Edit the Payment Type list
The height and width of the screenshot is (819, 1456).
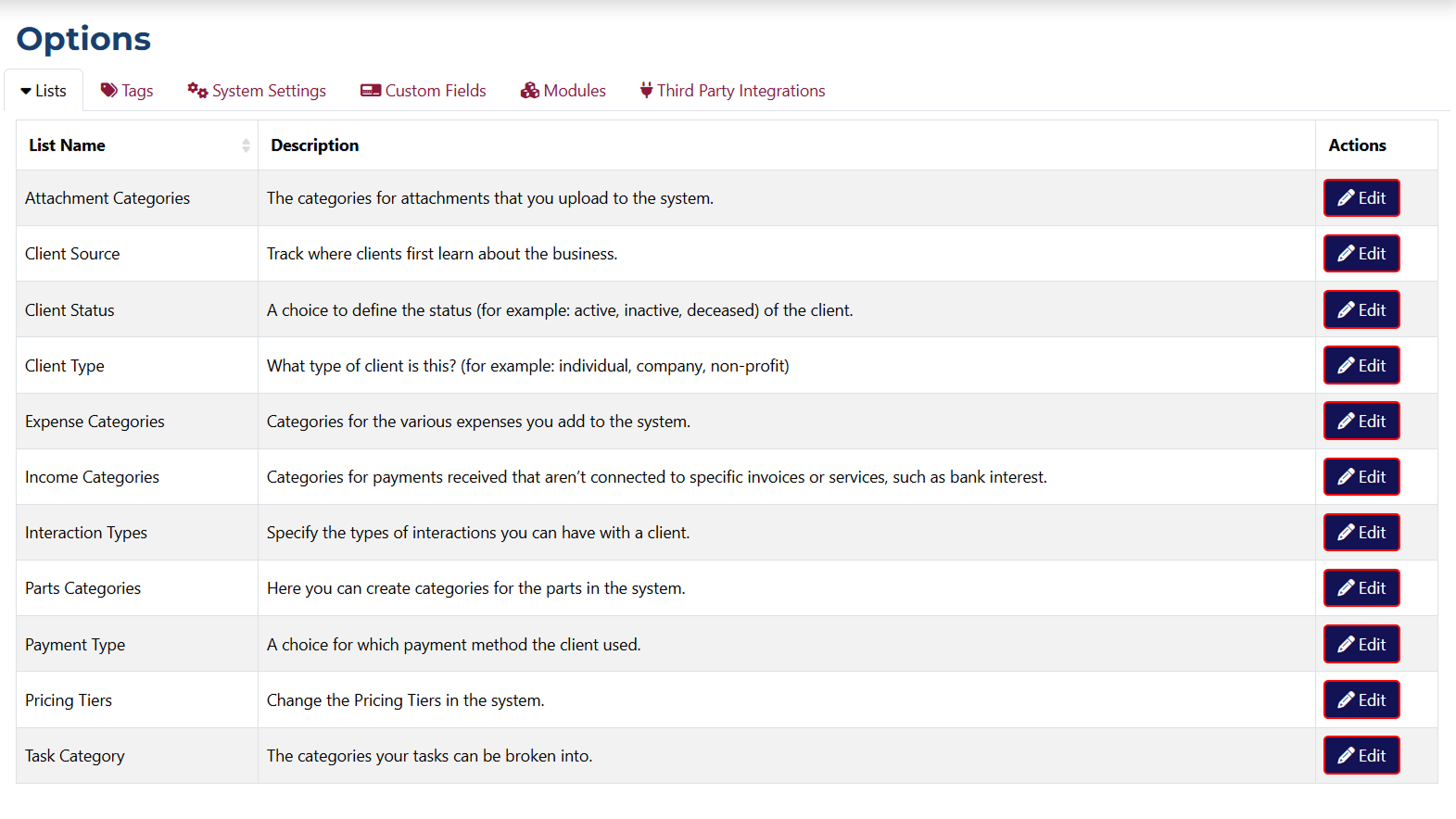point(1361,645)
